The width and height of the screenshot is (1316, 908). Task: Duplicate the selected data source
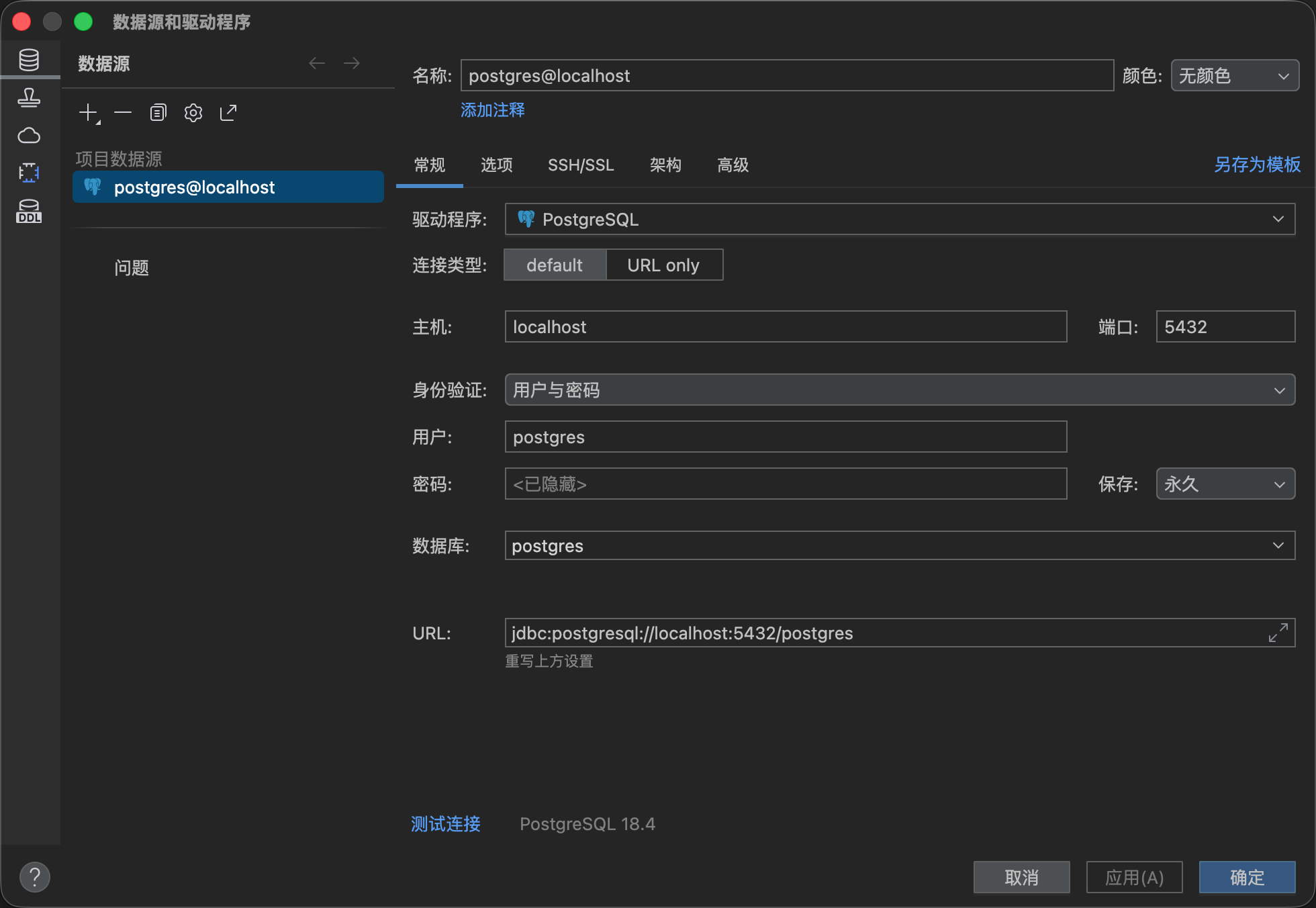tap(158, 113)
